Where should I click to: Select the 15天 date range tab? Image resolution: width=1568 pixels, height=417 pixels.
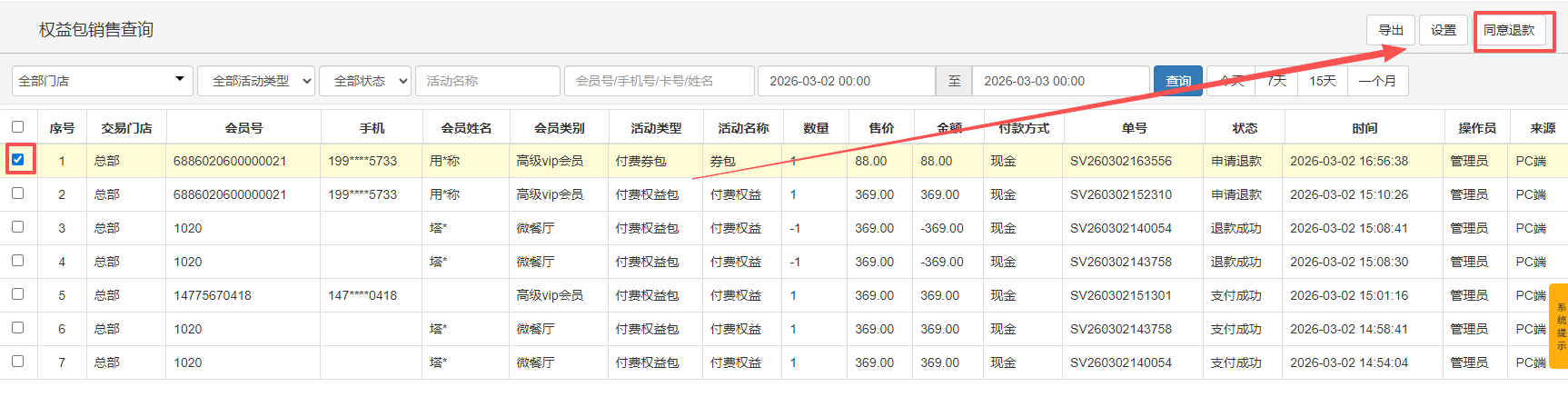(1322, 81)
